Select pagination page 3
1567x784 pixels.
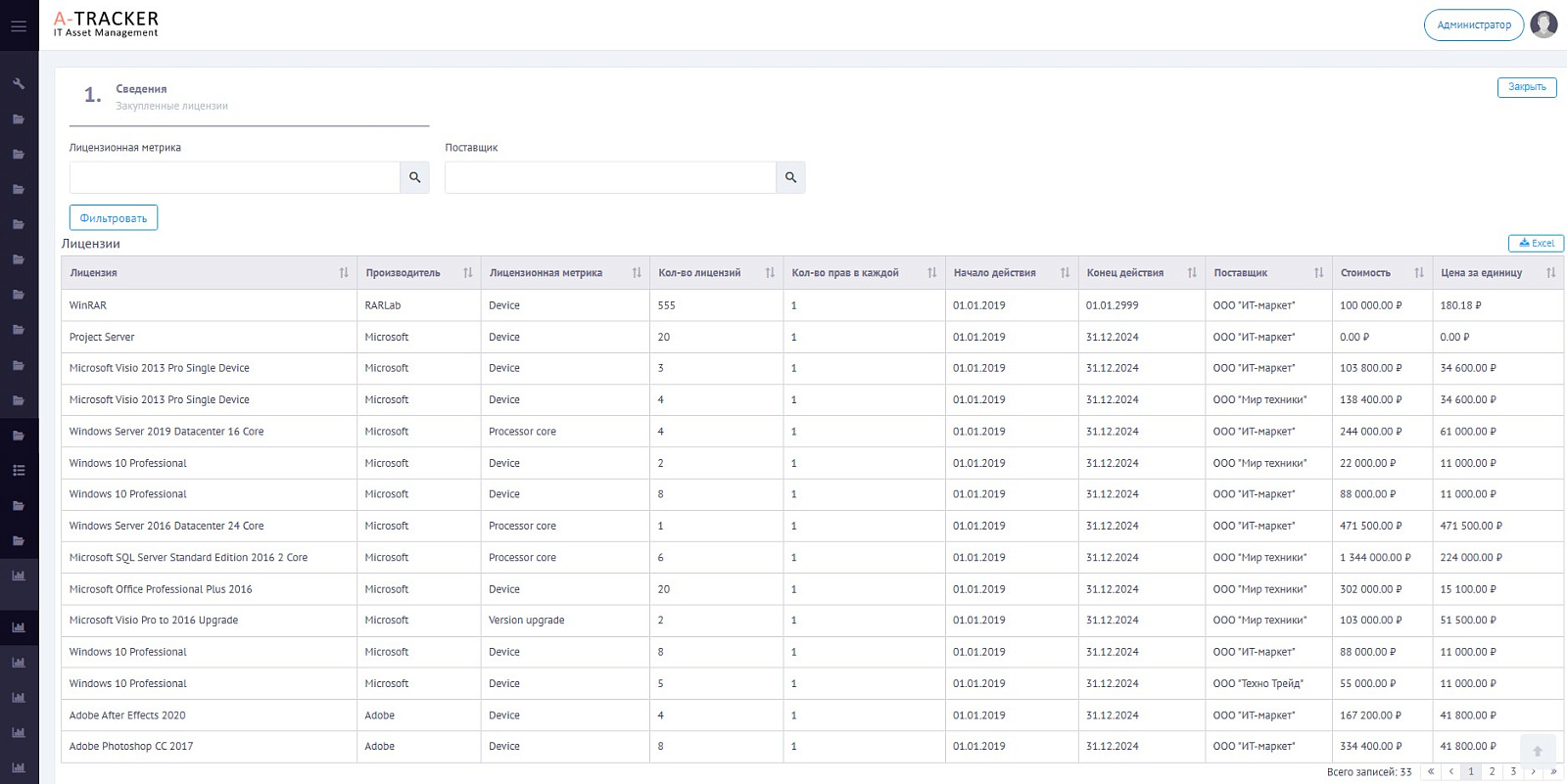pos(1513,771)
